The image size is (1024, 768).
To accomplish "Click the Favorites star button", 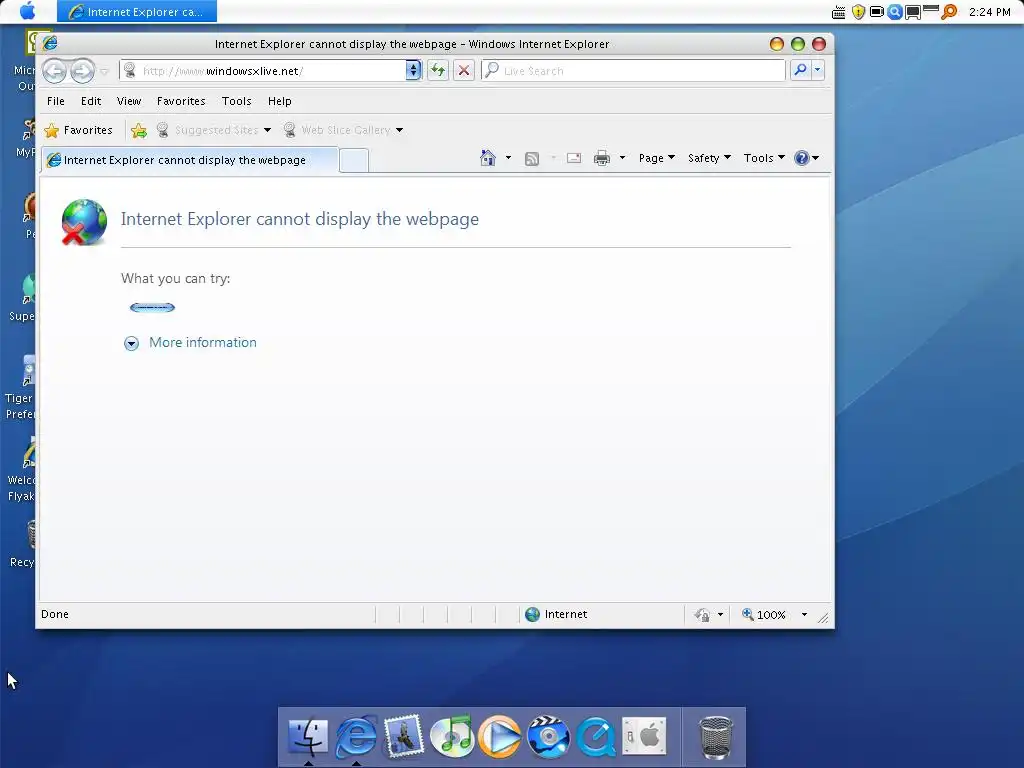I will tap(78, 130).
